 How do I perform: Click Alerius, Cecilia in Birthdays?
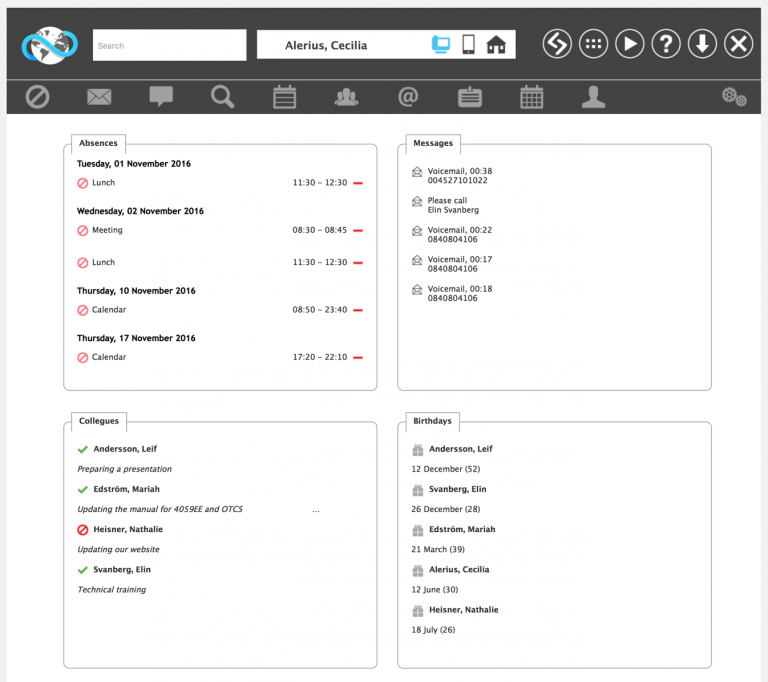[x=459, y=569]
